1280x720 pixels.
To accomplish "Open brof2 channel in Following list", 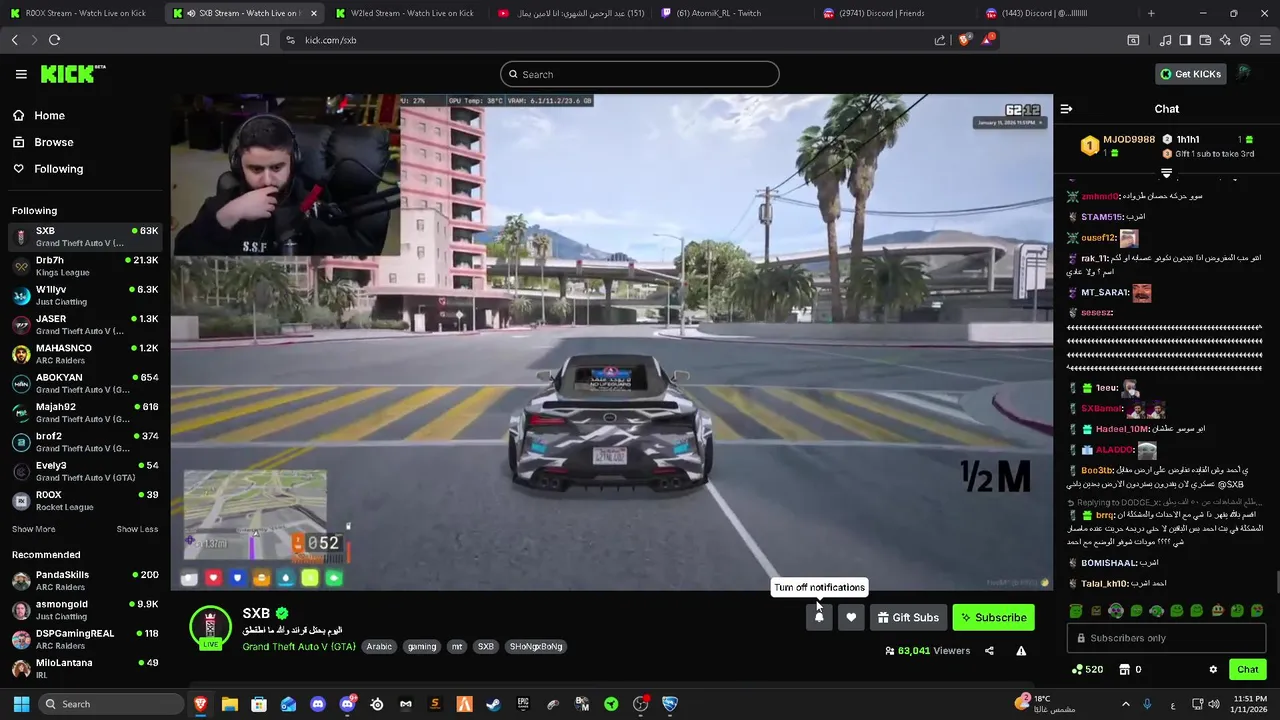I will click(85, 442).
